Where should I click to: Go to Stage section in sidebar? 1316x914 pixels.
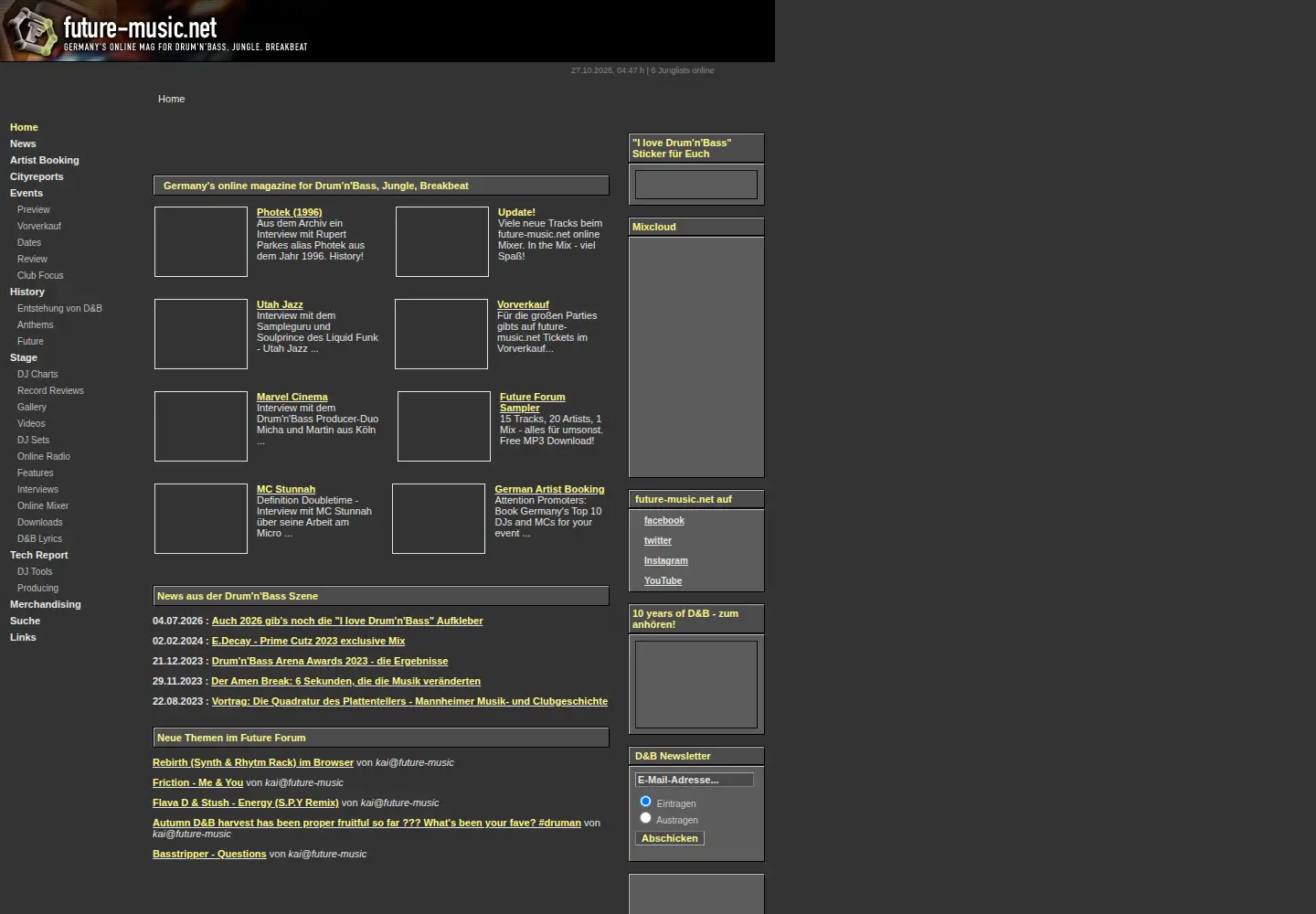point(24,357)
